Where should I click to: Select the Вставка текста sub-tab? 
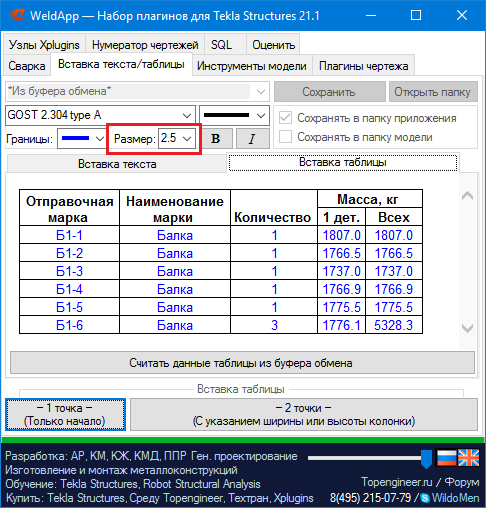pos(117,164)
